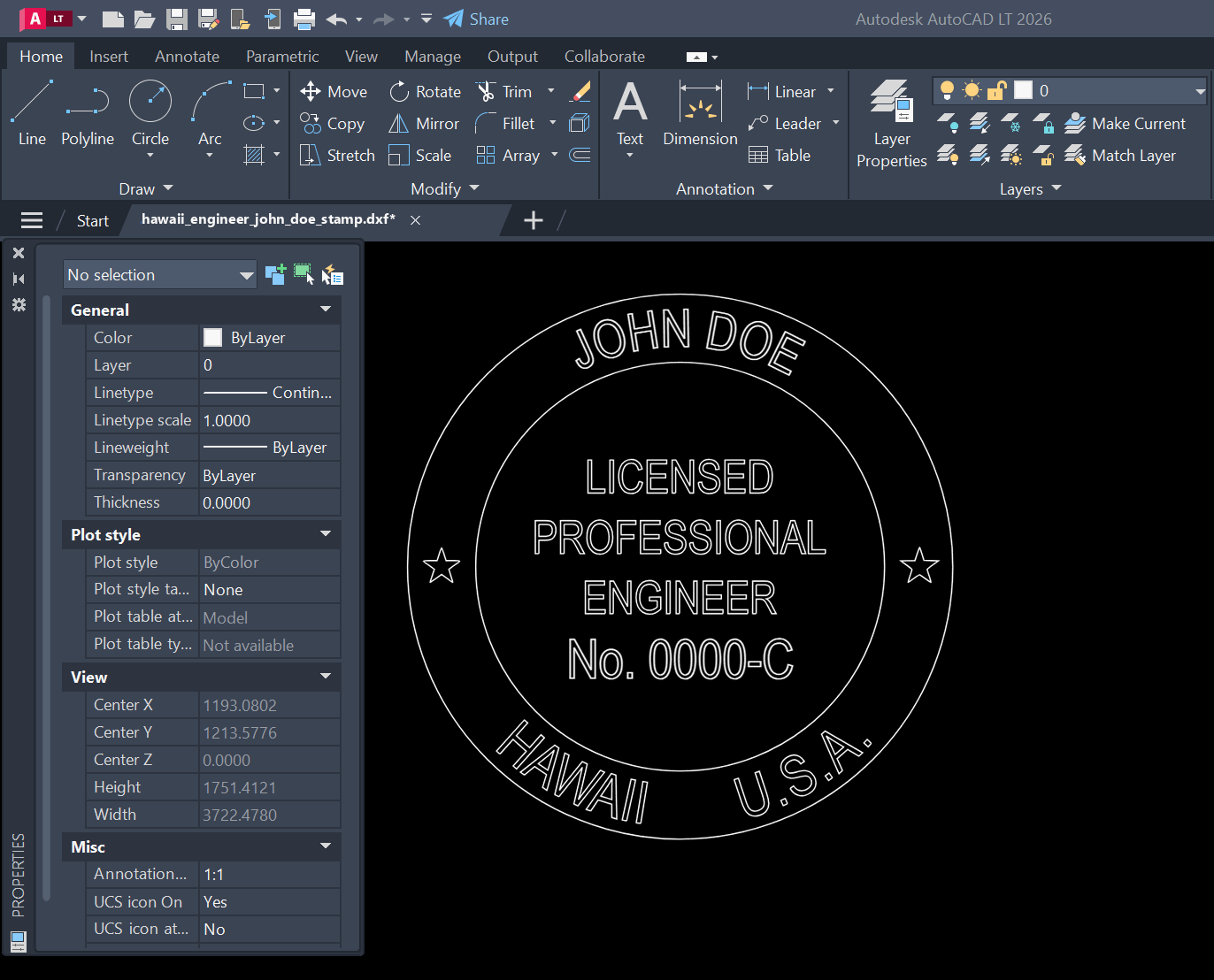This screenshot has height=980, width=1214.
Task: Collapse the Plot style section
Action: click(x=326, y=534)
